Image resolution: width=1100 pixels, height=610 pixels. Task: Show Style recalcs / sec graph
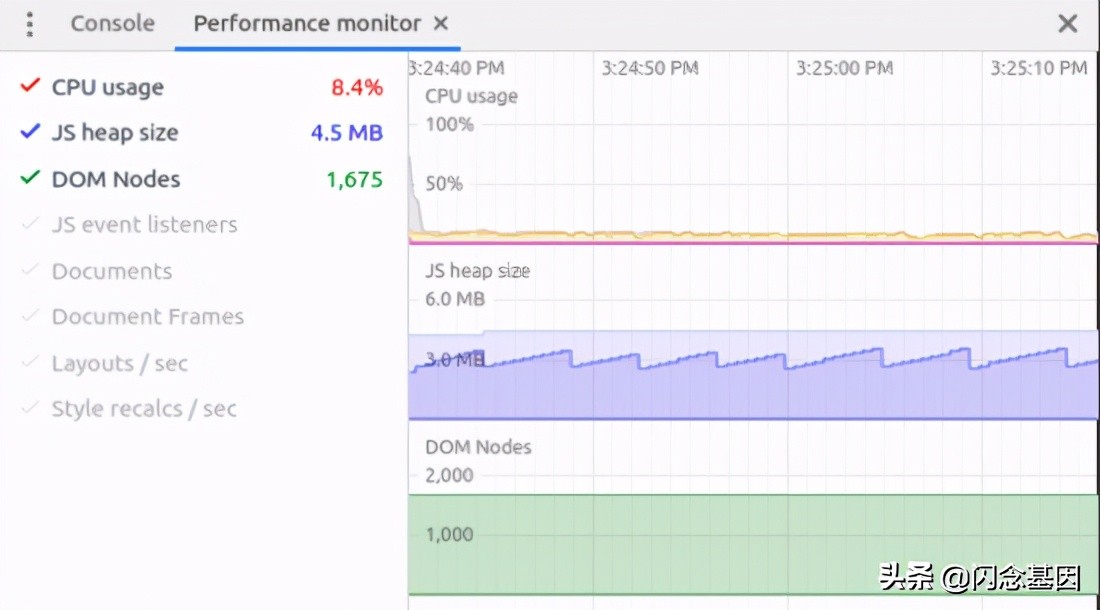(x=30, y=409)
